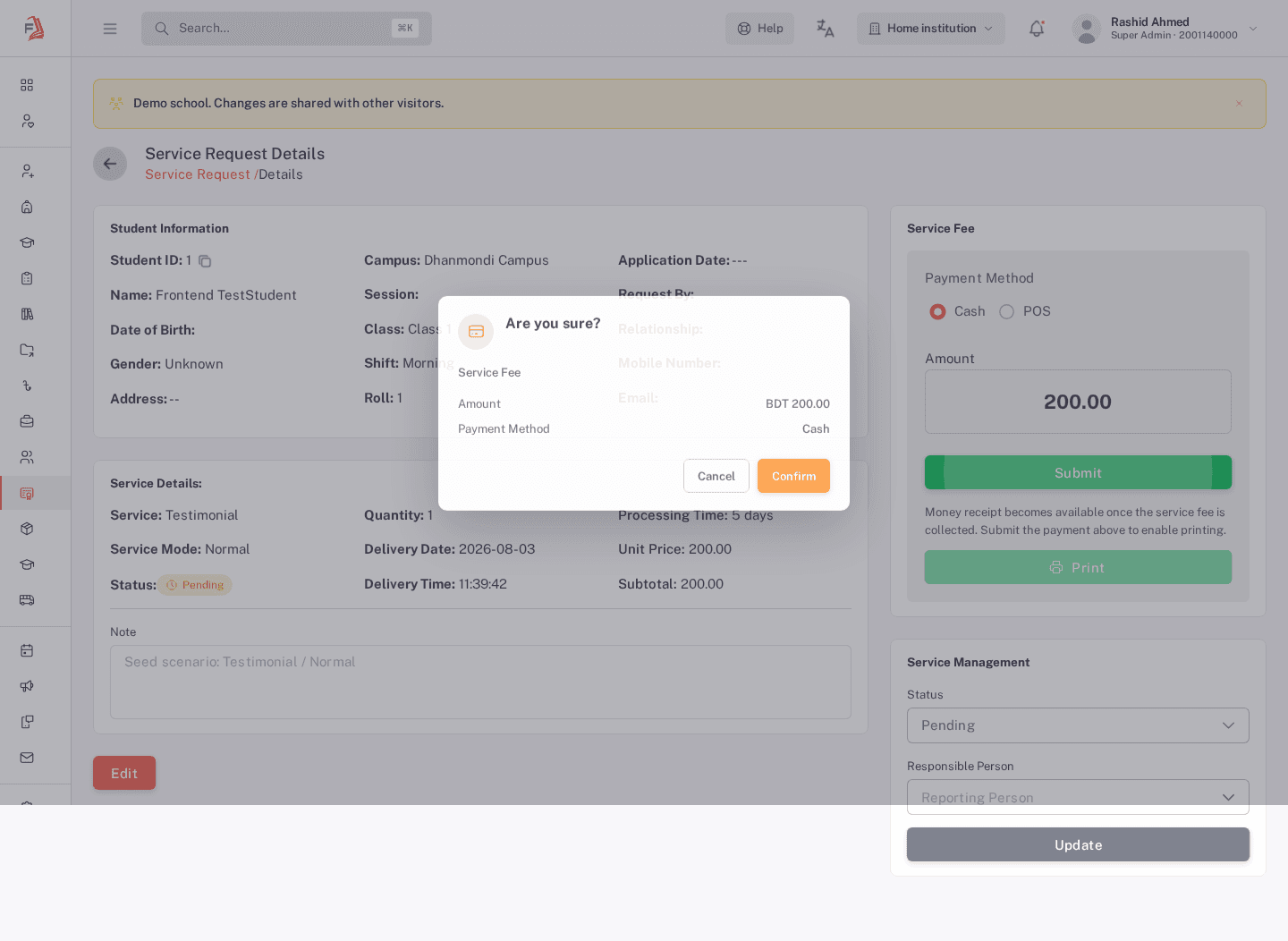The height and width of the screenshot is (941, 1288).
Task: Dismiss the demo school banner
Action: (x=1239, y=103)
